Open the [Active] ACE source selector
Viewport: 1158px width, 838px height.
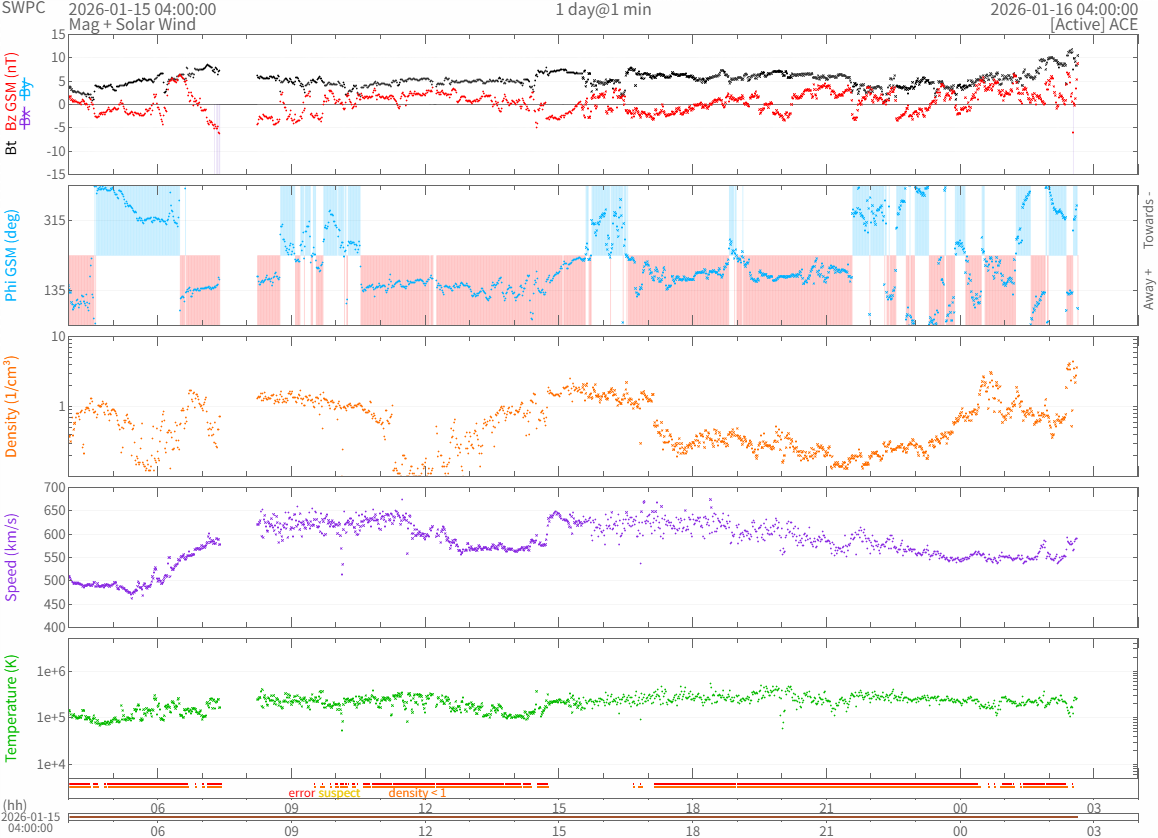(x=1094, y=24)
